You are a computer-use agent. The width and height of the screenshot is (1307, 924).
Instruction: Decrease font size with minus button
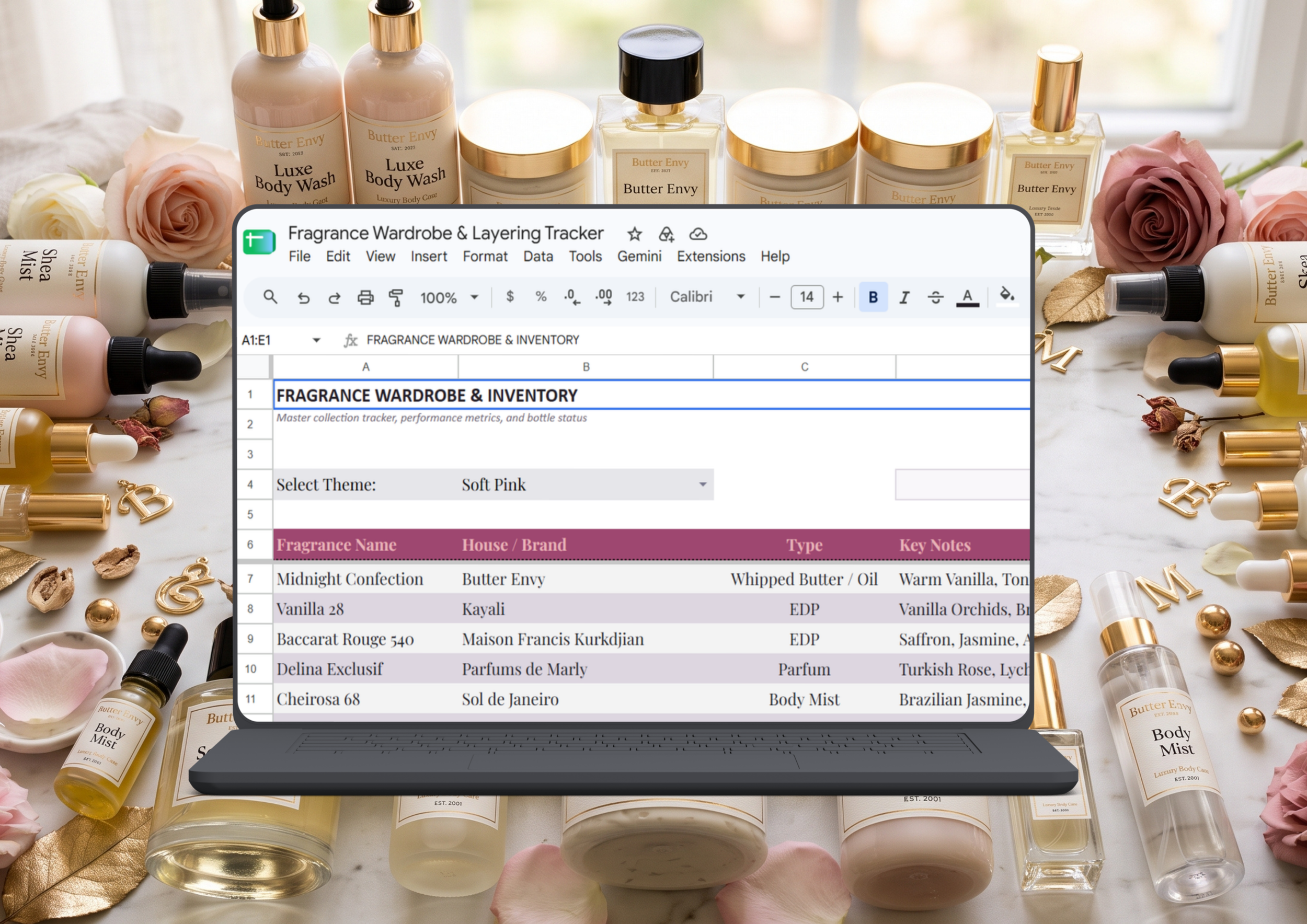tap(775, 297)
